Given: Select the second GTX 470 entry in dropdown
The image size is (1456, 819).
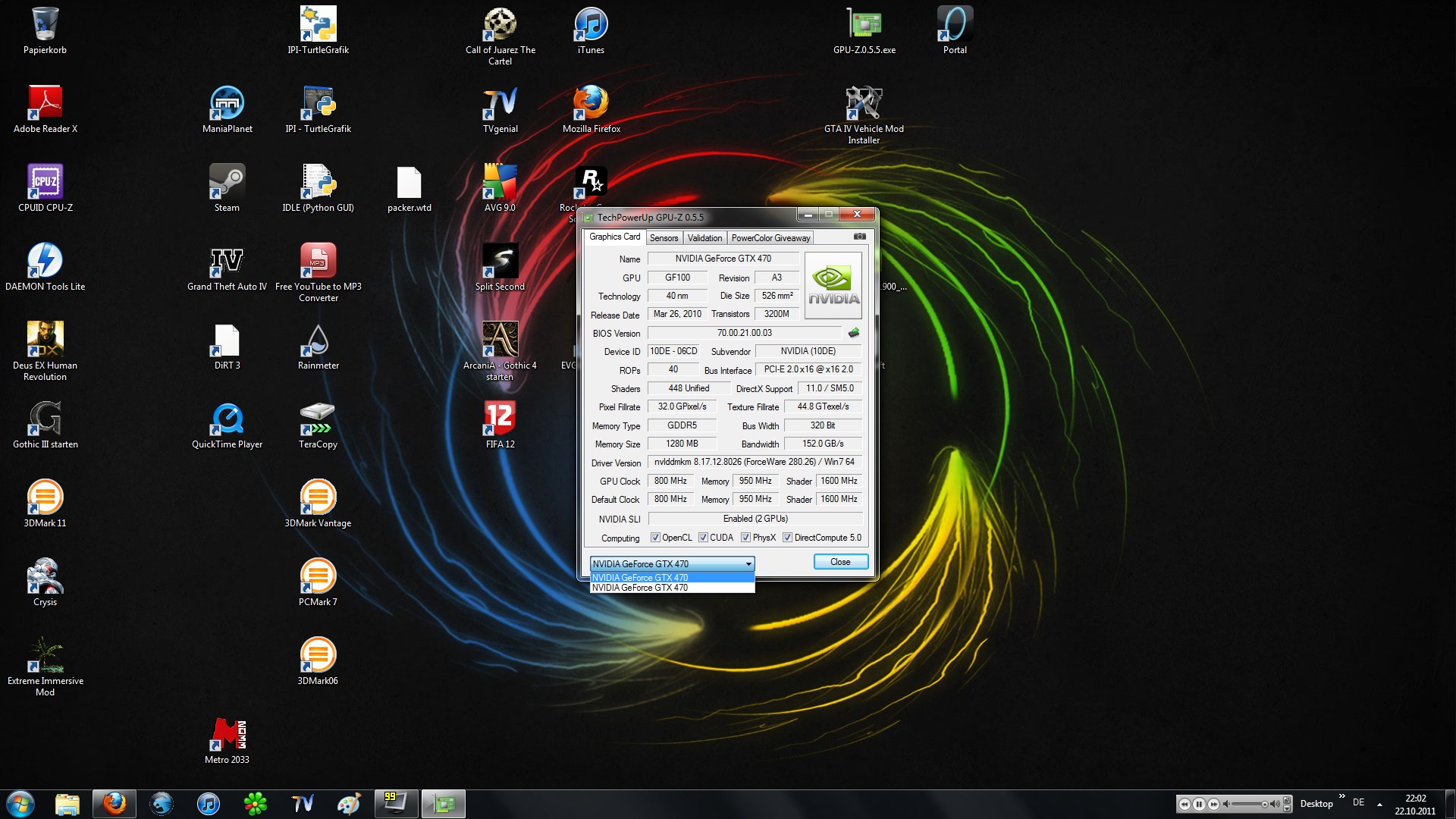Looking at the screenshot, I should (672, 588).
